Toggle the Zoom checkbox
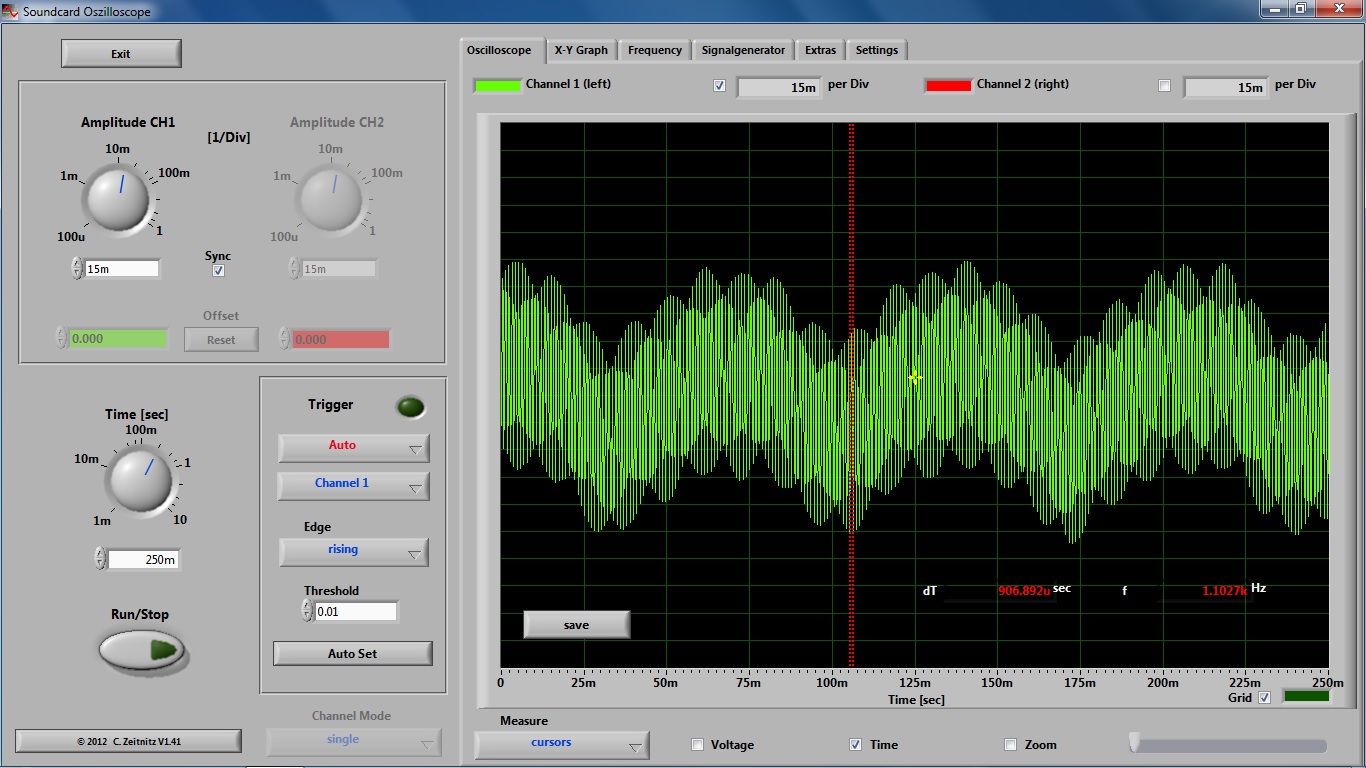The width and height of the screenshot is (1366, 768). coord(1010,745)
